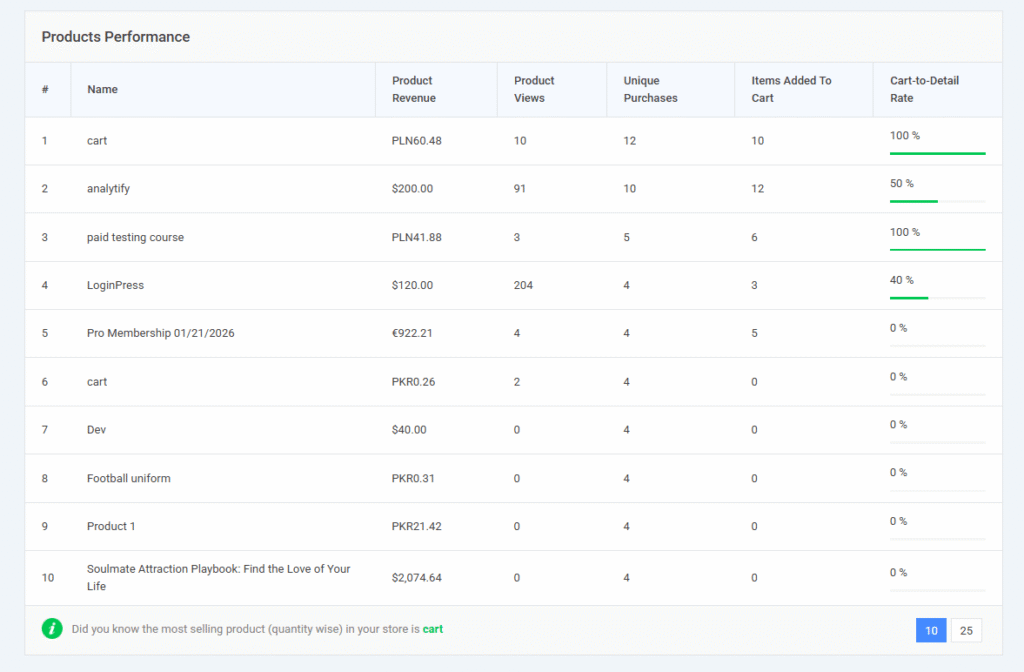Select product name paid testing course
Viewport: 1024px width, 672px height.
[135, 237]
